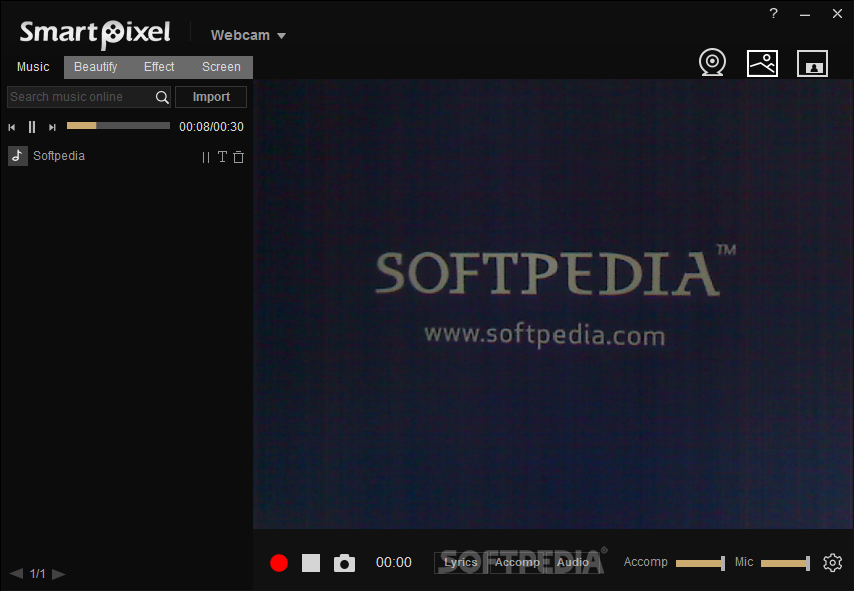Take a snapshot with the camera icon
Image resolution: width=854 pixels, height=591 pixels.
[344, 563]
